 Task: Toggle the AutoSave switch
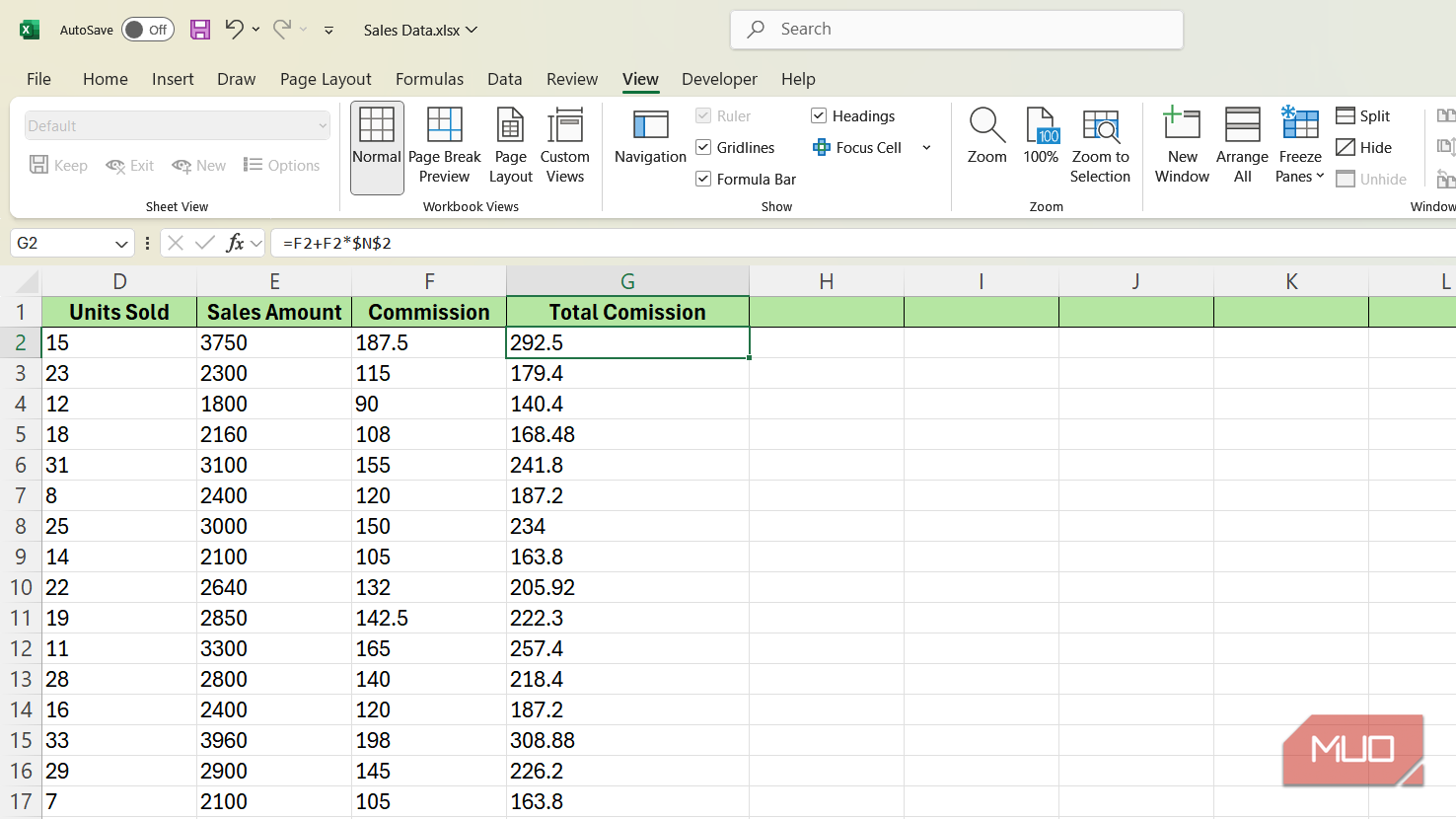point(148,30)
